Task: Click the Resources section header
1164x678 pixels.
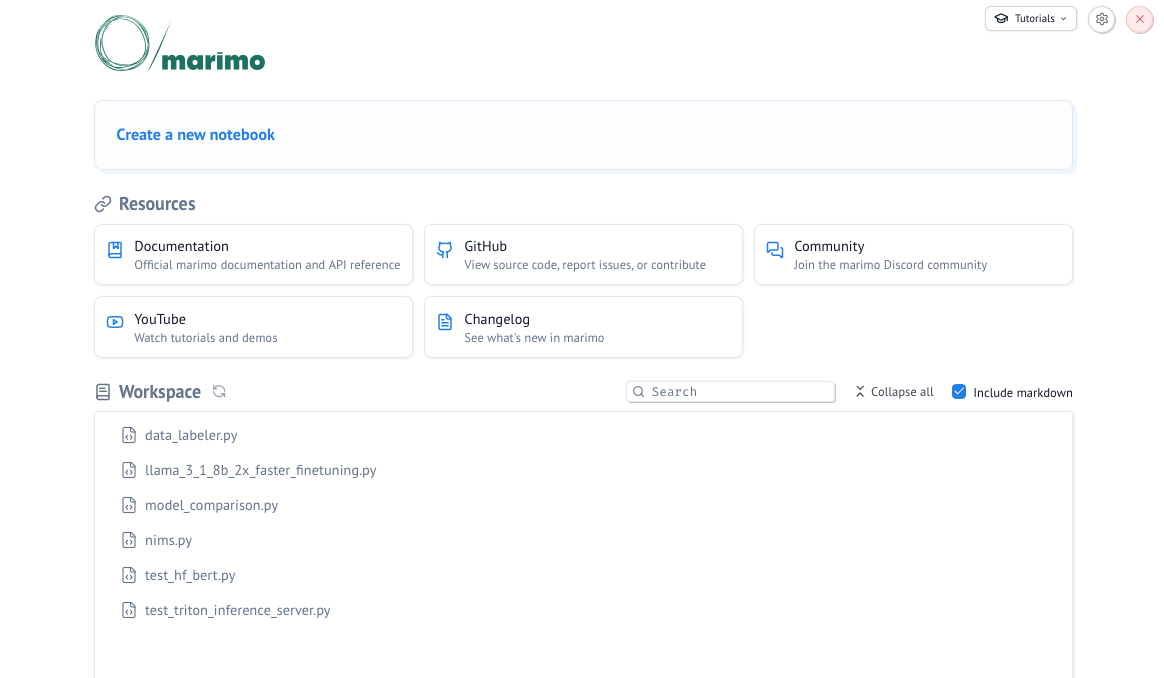Action: pyautogui.click(x=156, y=204)
